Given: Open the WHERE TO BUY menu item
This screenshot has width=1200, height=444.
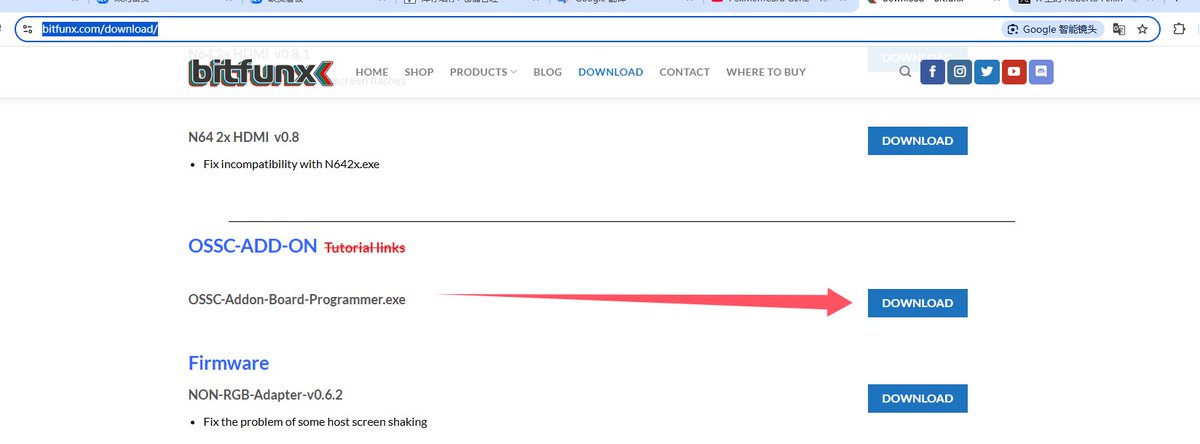Looking at the screenshot, I should click(x=766, y=72).
